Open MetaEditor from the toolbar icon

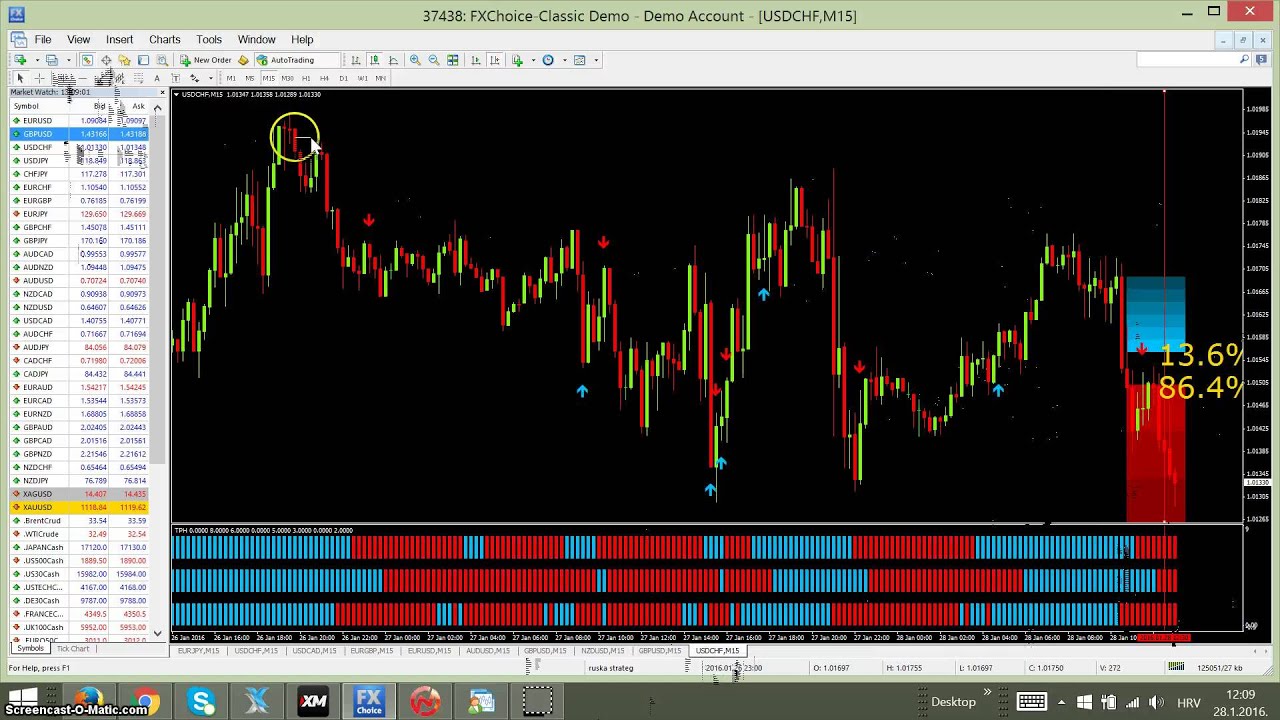243,60
